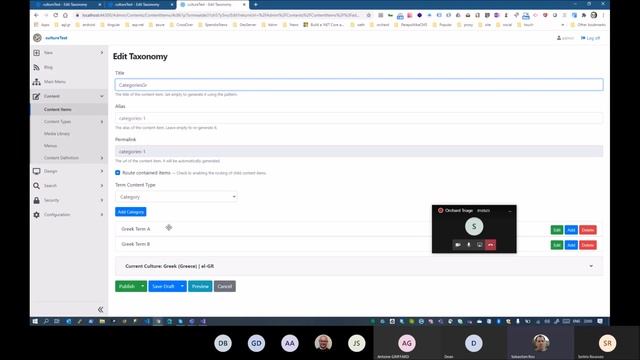Screen dimensions: 640x360
Task: Expand the New menu chevron
Action: 102,53
